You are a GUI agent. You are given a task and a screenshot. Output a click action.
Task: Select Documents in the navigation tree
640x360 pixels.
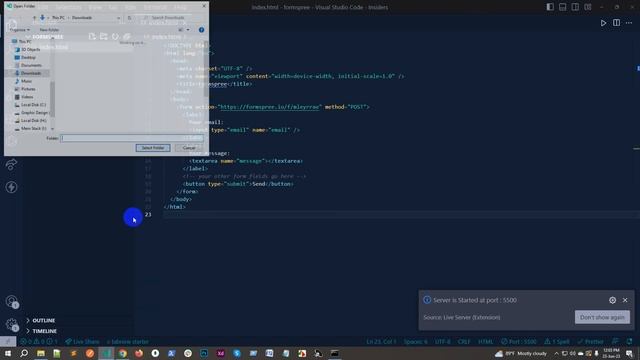click(x=28, y=65)
